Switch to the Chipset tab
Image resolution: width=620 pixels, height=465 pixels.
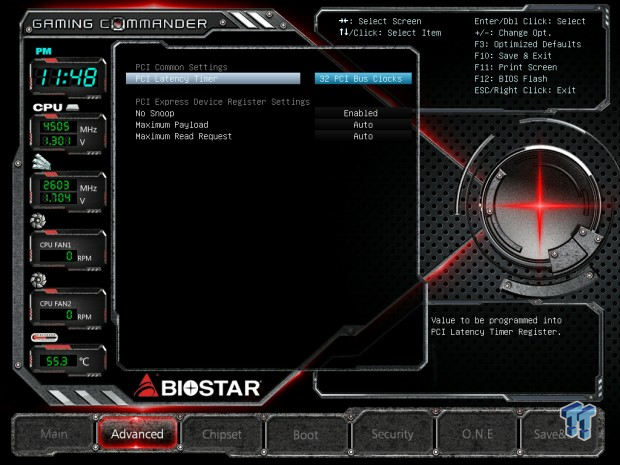[221, 435]
